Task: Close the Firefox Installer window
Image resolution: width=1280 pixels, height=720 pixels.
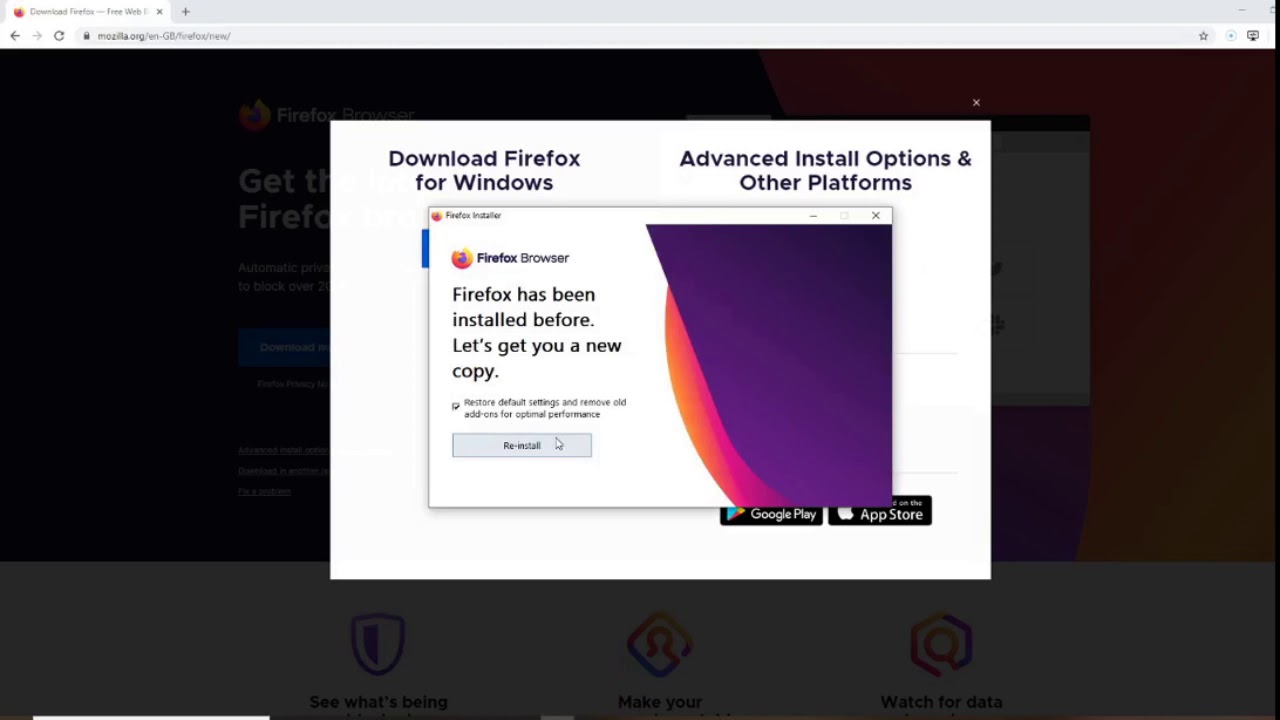Action: (876, 215)
